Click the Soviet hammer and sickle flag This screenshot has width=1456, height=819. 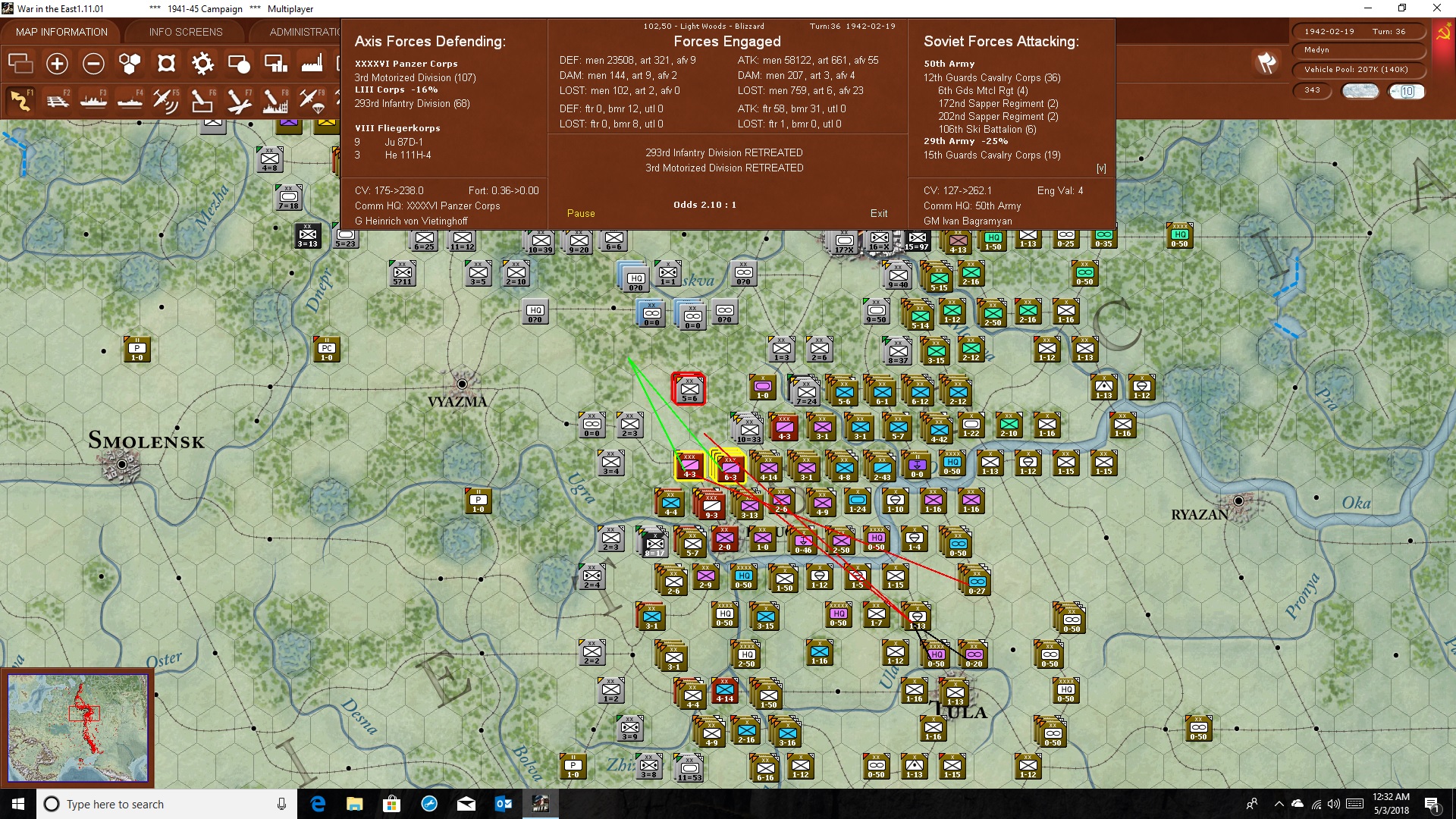pyautogui.click(x=1443, y=33)
